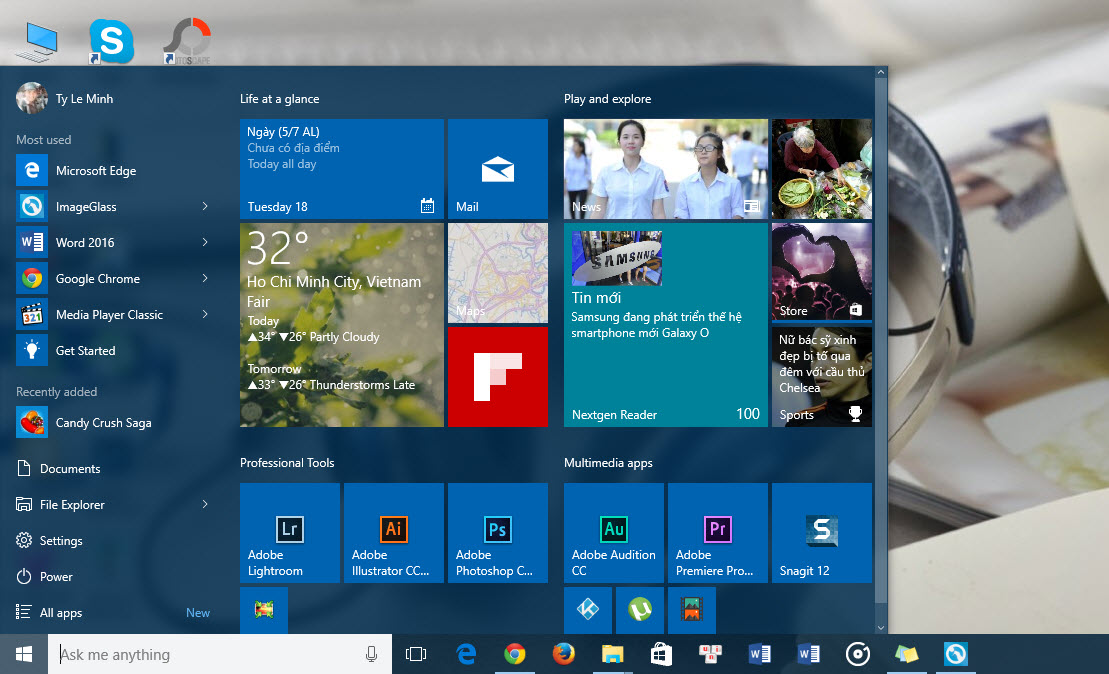The width and height of the screenshot is (1109, 674).
Task: Click the Firefox taskbar icon
Action: click(564, 654)
